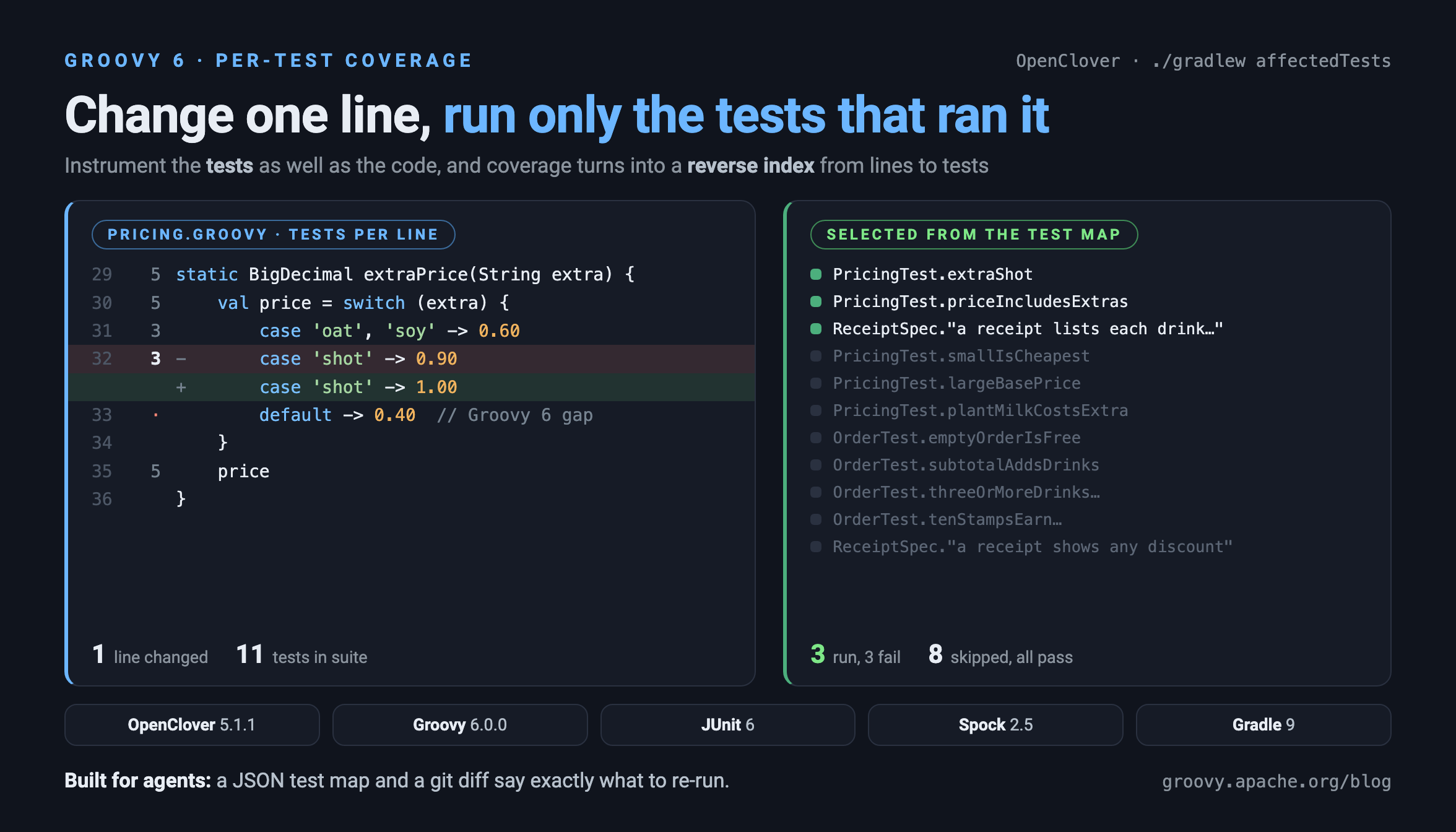Click the grey dot beside PricingTest.smallIsCheapest
This screenshot has height=832, width=1456.
[x=816, y=356]
